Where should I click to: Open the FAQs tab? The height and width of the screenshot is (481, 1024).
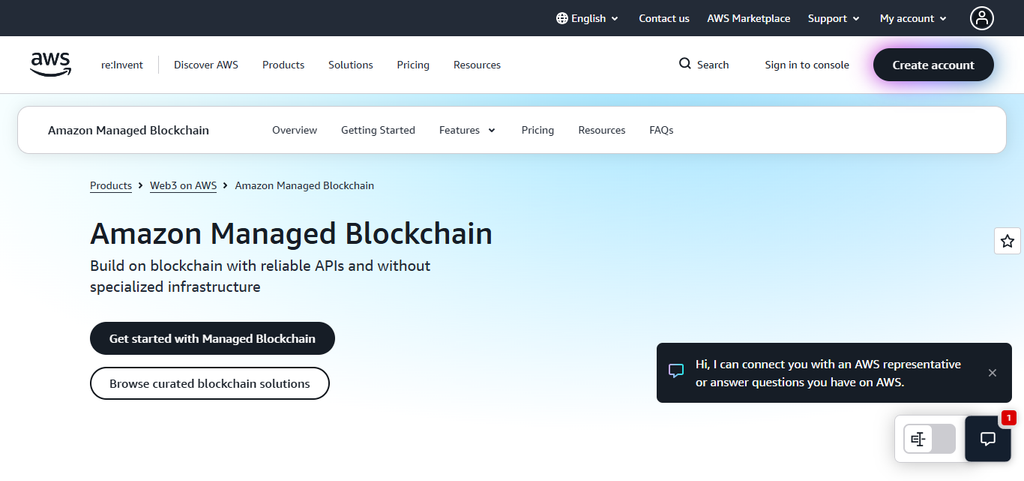[x=661, y=130]
